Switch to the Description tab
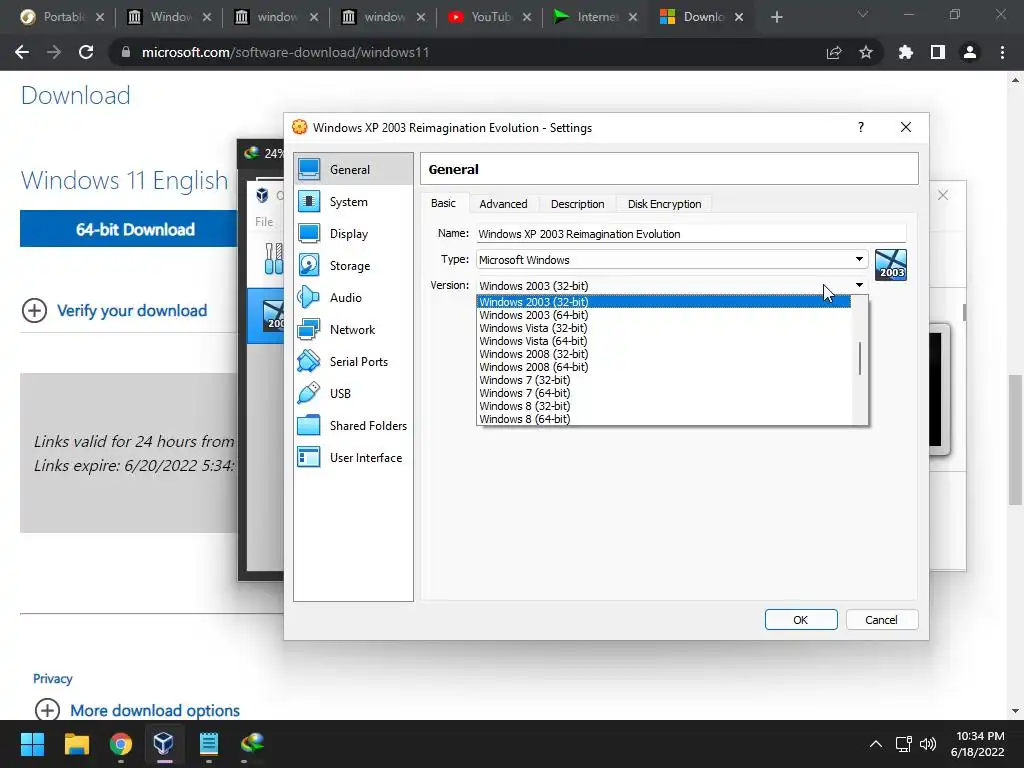The image size is (1024, 768). point(577,204)
